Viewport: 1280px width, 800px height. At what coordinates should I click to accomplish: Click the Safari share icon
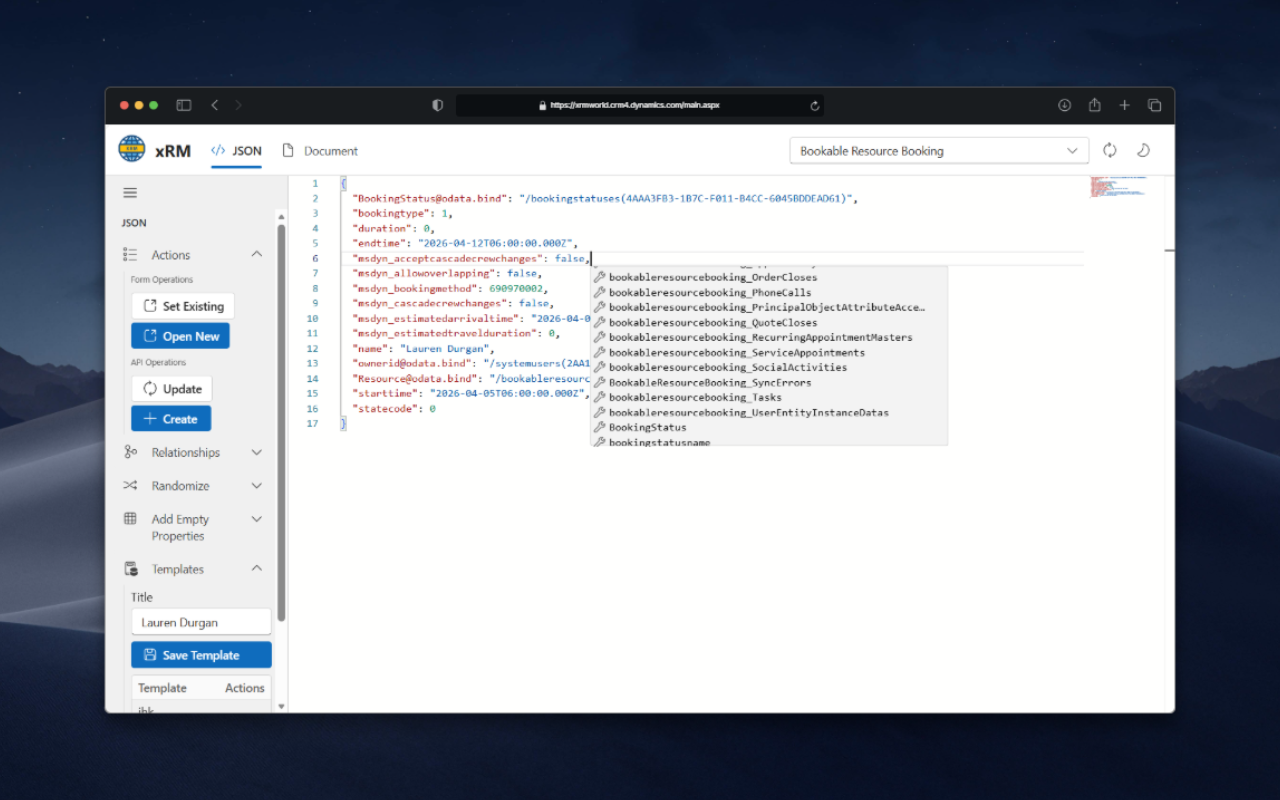[1094, 105]
